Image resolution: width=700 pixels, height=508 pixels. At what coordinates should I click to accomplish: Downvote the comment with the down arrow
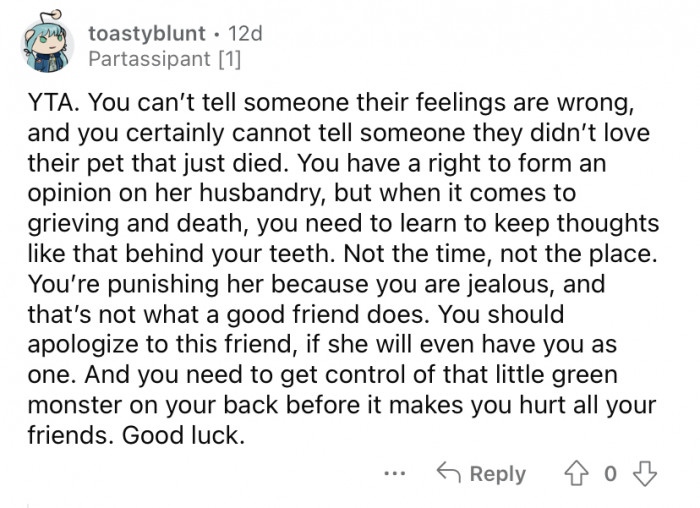click(646, 472)
